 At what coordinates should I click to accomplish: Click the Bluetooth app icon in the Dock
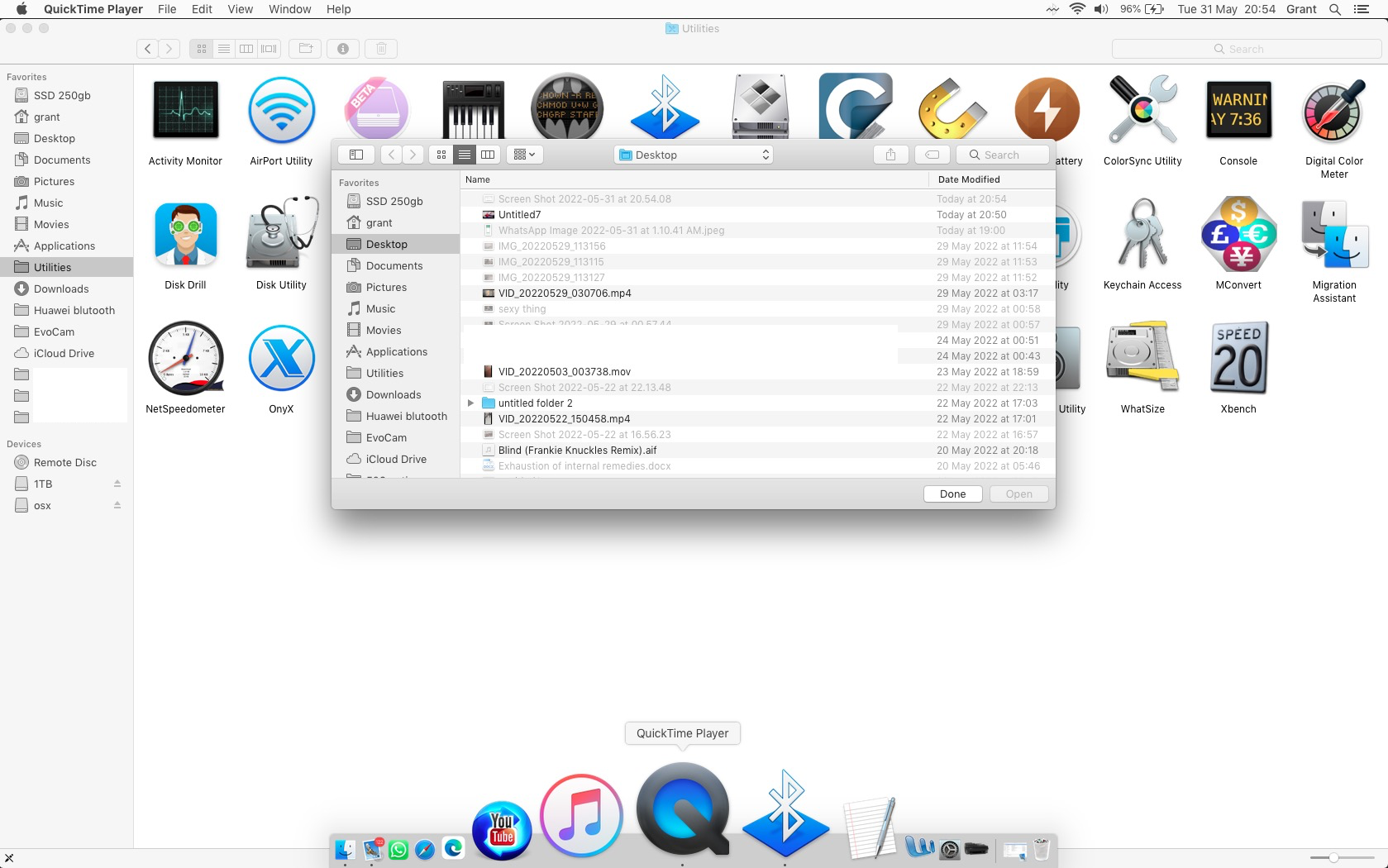point(785,813)
